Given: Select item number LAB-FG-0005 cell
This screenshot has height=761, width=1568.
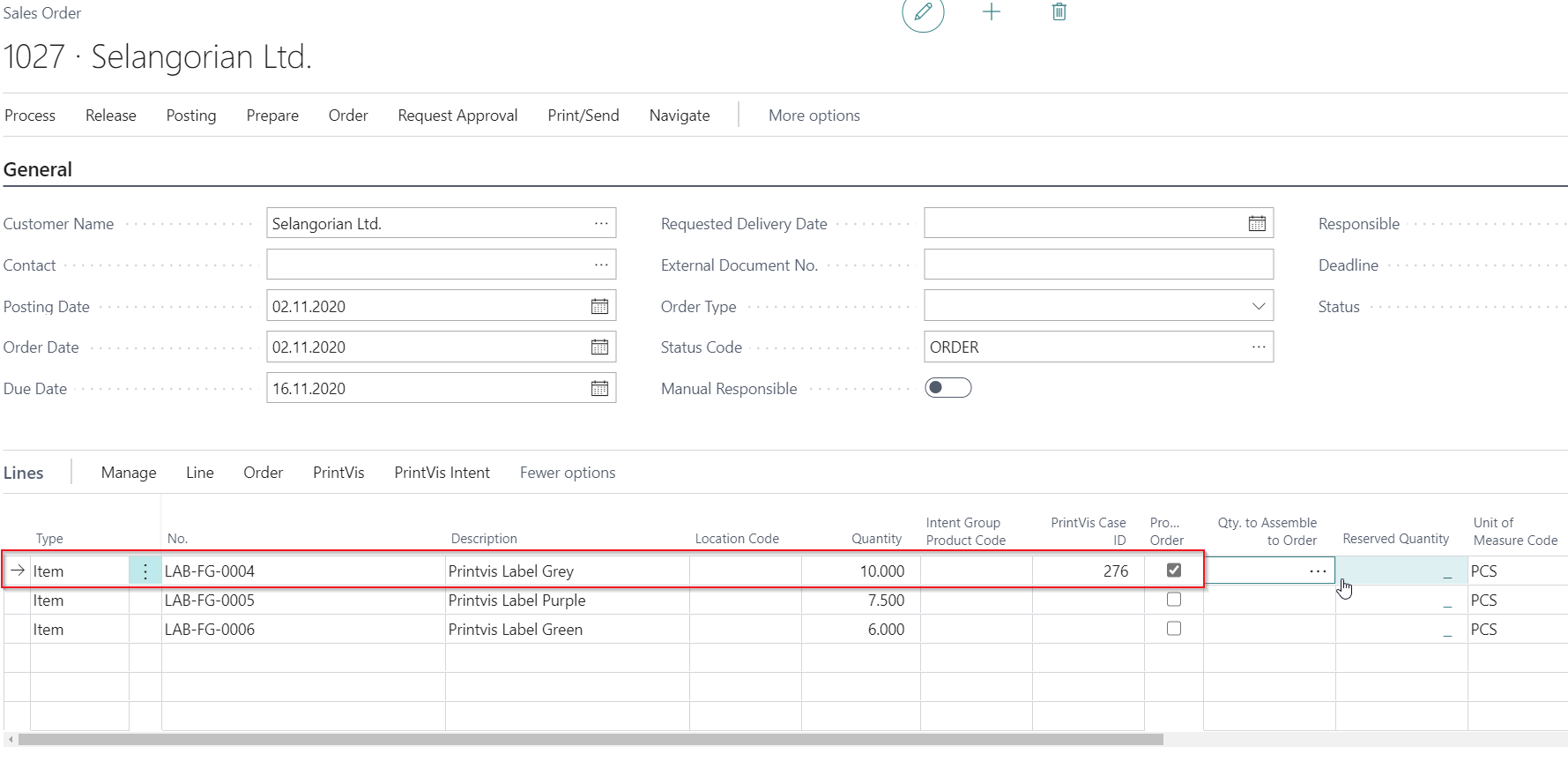Looking at the screenshot, I should (303, 601).
